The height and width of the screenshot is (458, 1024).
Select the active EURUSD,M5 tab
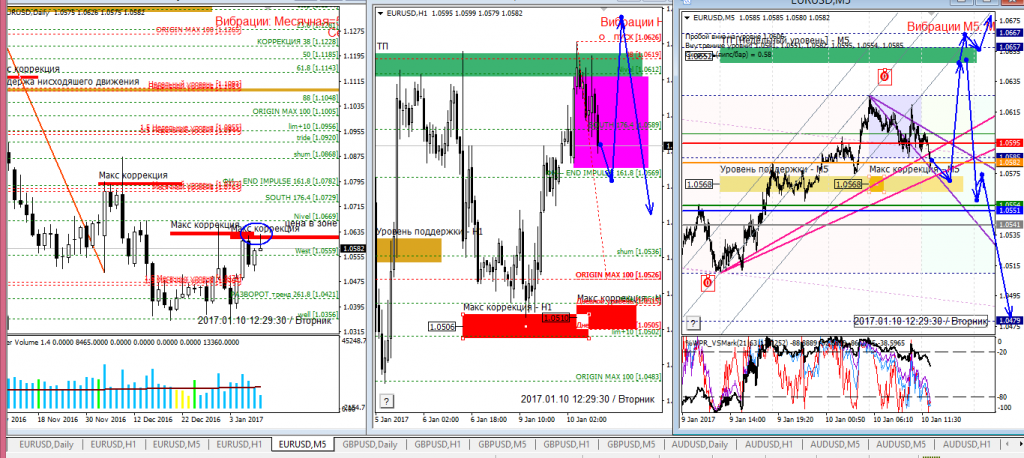click(302, 444)
